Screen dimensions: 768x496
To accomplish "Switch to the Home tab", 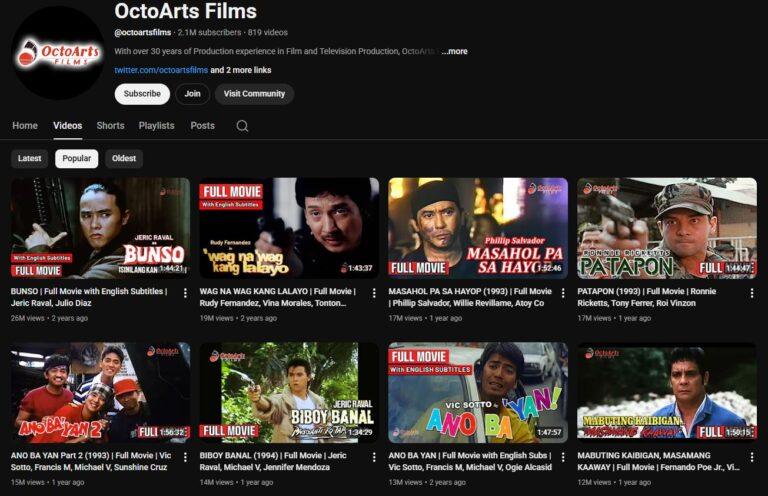I will coord(25,126).
